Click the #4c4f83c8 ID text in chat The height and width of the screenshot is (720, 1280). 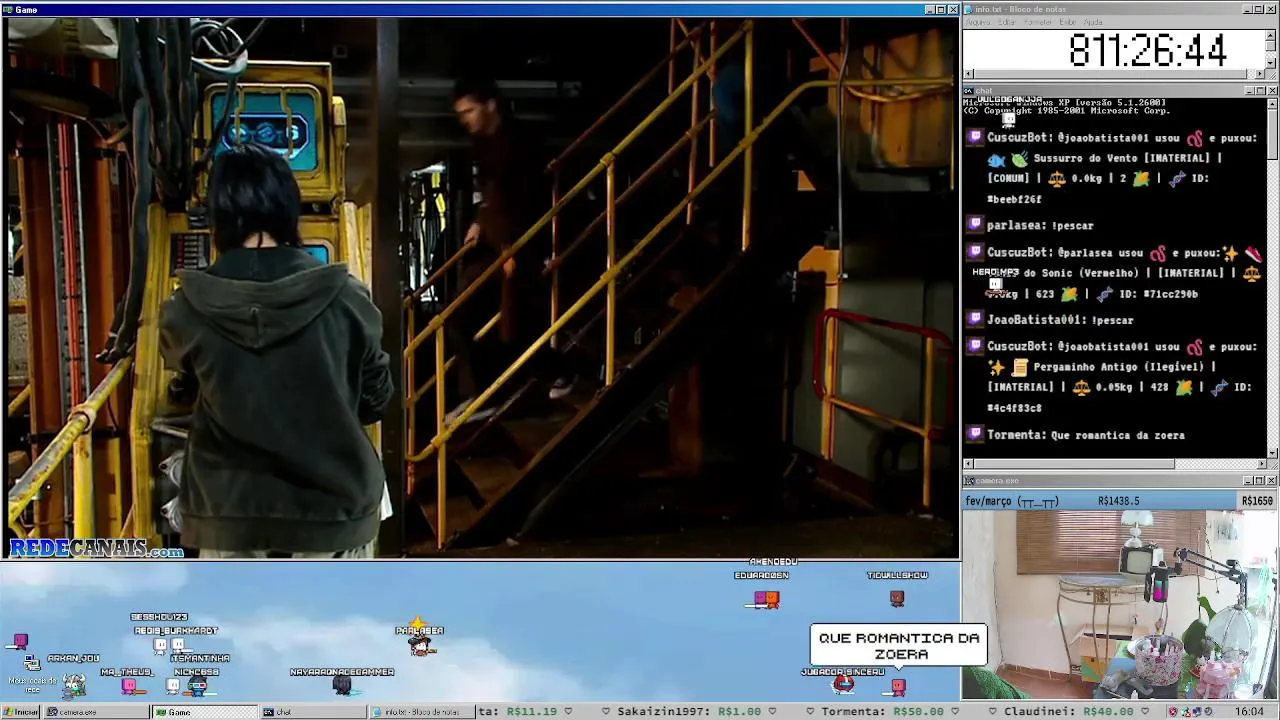[1014, 408]
